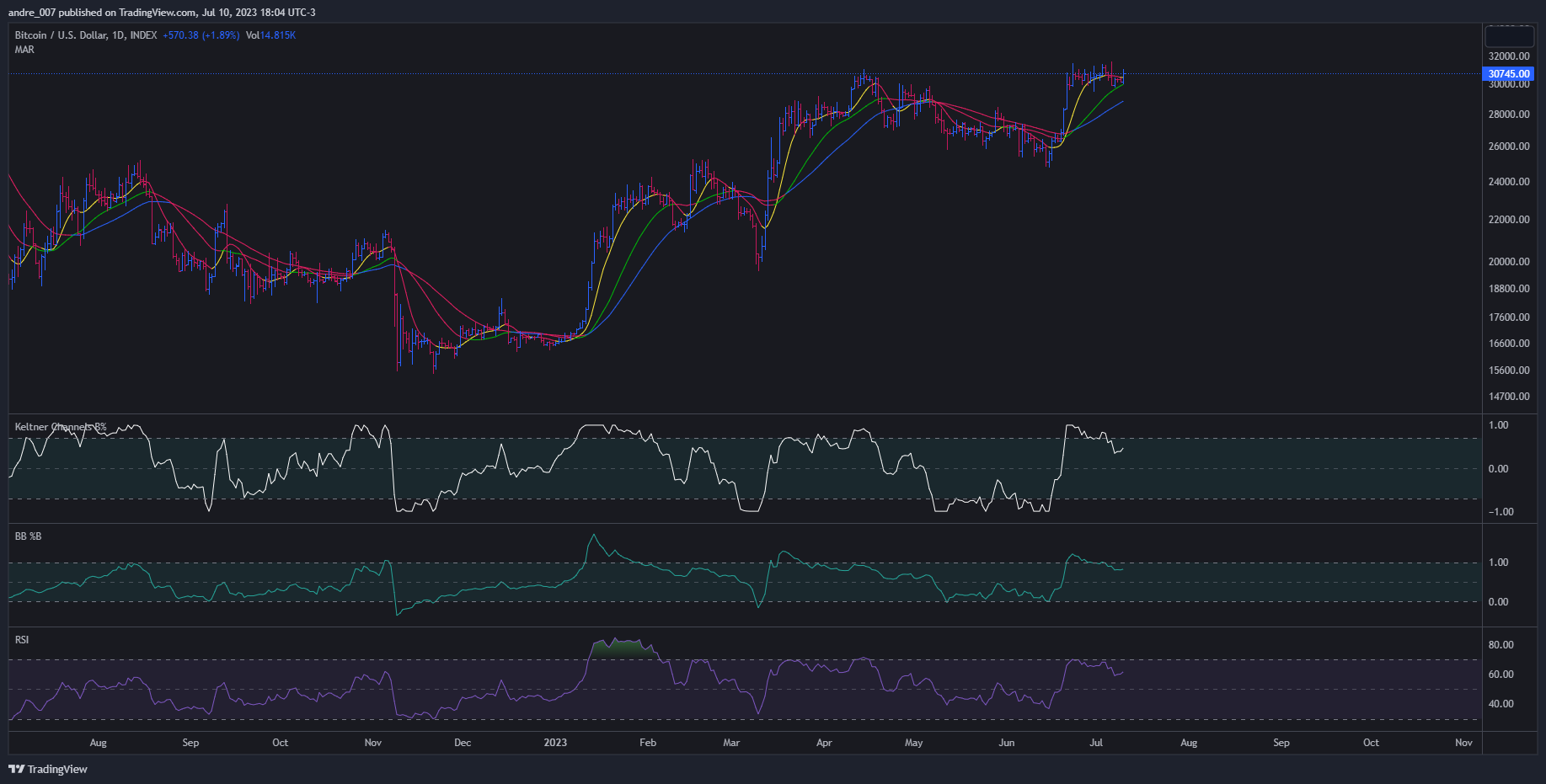Click the Bitcoin / U.S. Dollar symbol title
This screenshot has height=784, width=1546.
pyautogui.click(x=86, y=35)
